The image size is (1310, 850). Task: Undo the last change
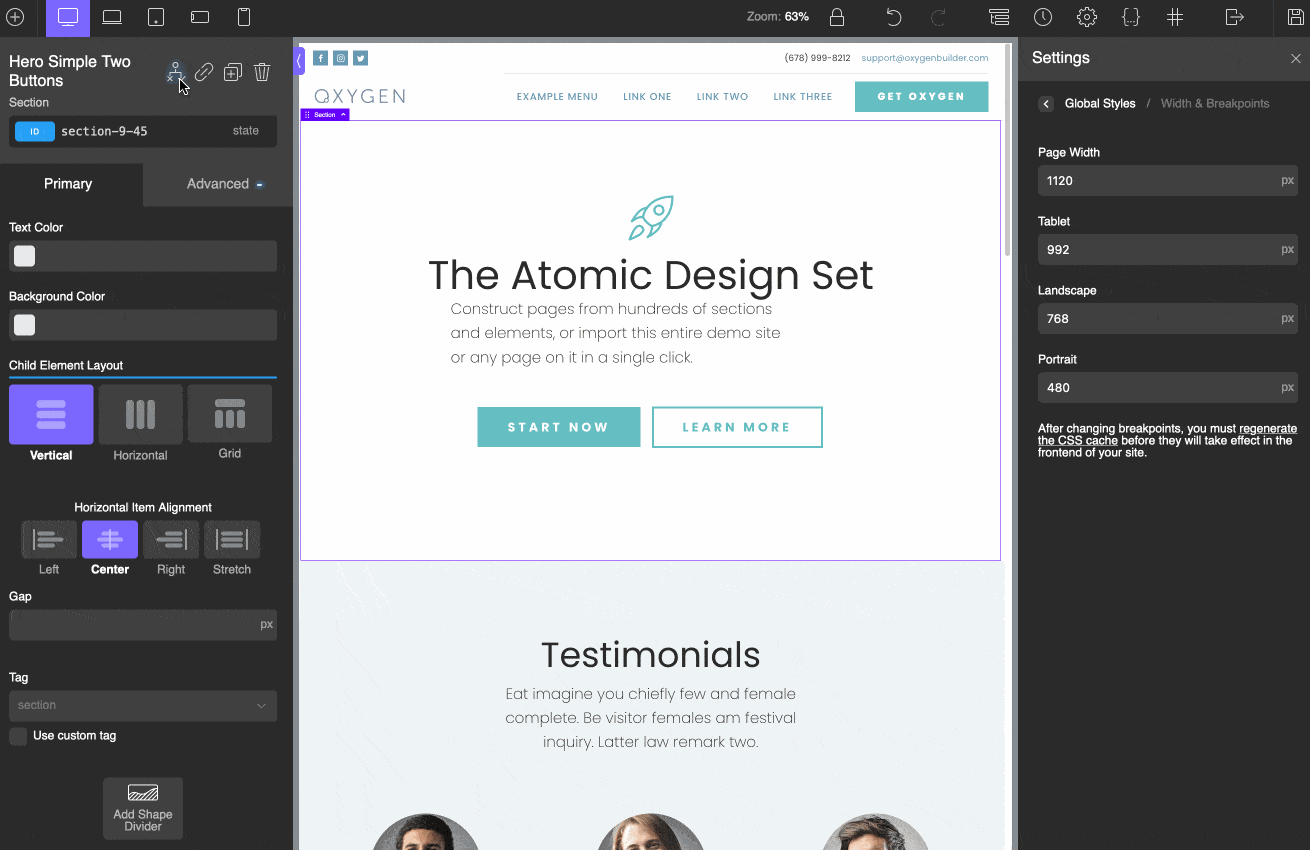click(x=893, y=17)
